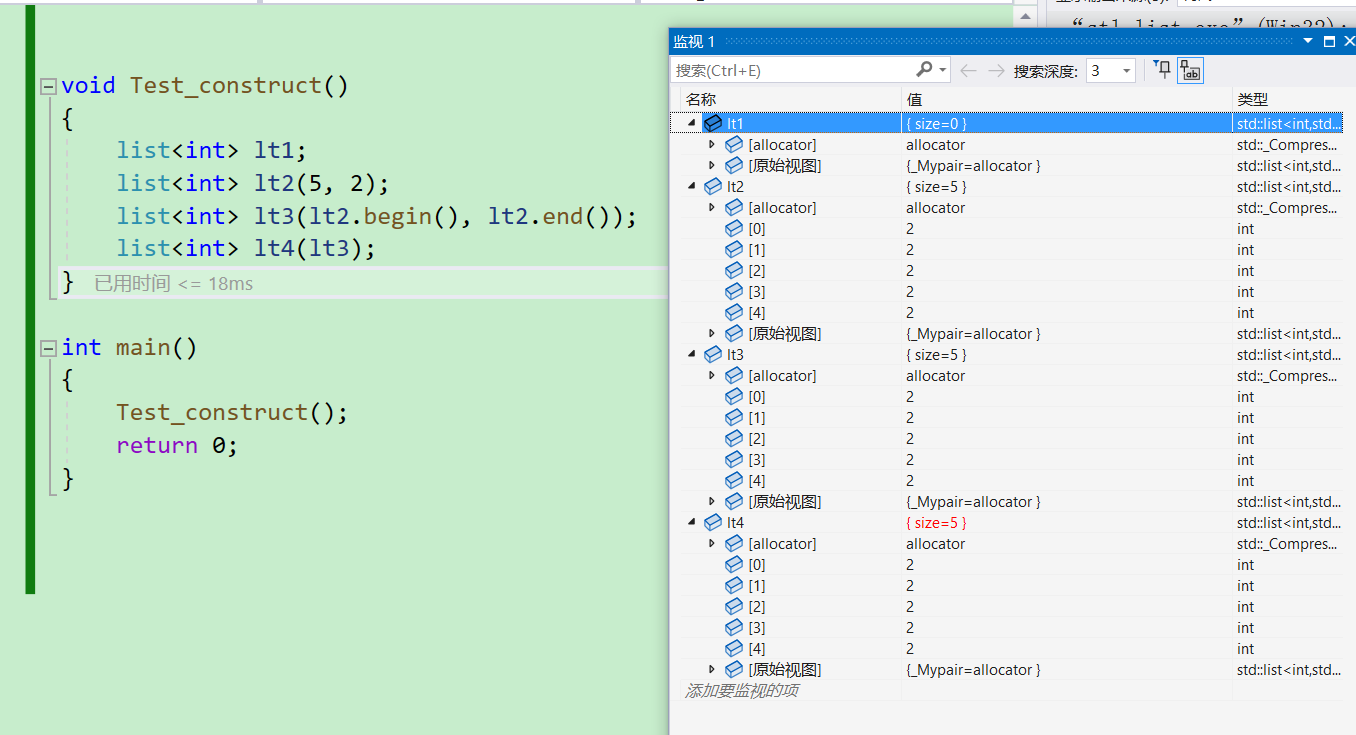Expand [原始视图] under lt1
The image size is (1356, 735).
[712, 166]
